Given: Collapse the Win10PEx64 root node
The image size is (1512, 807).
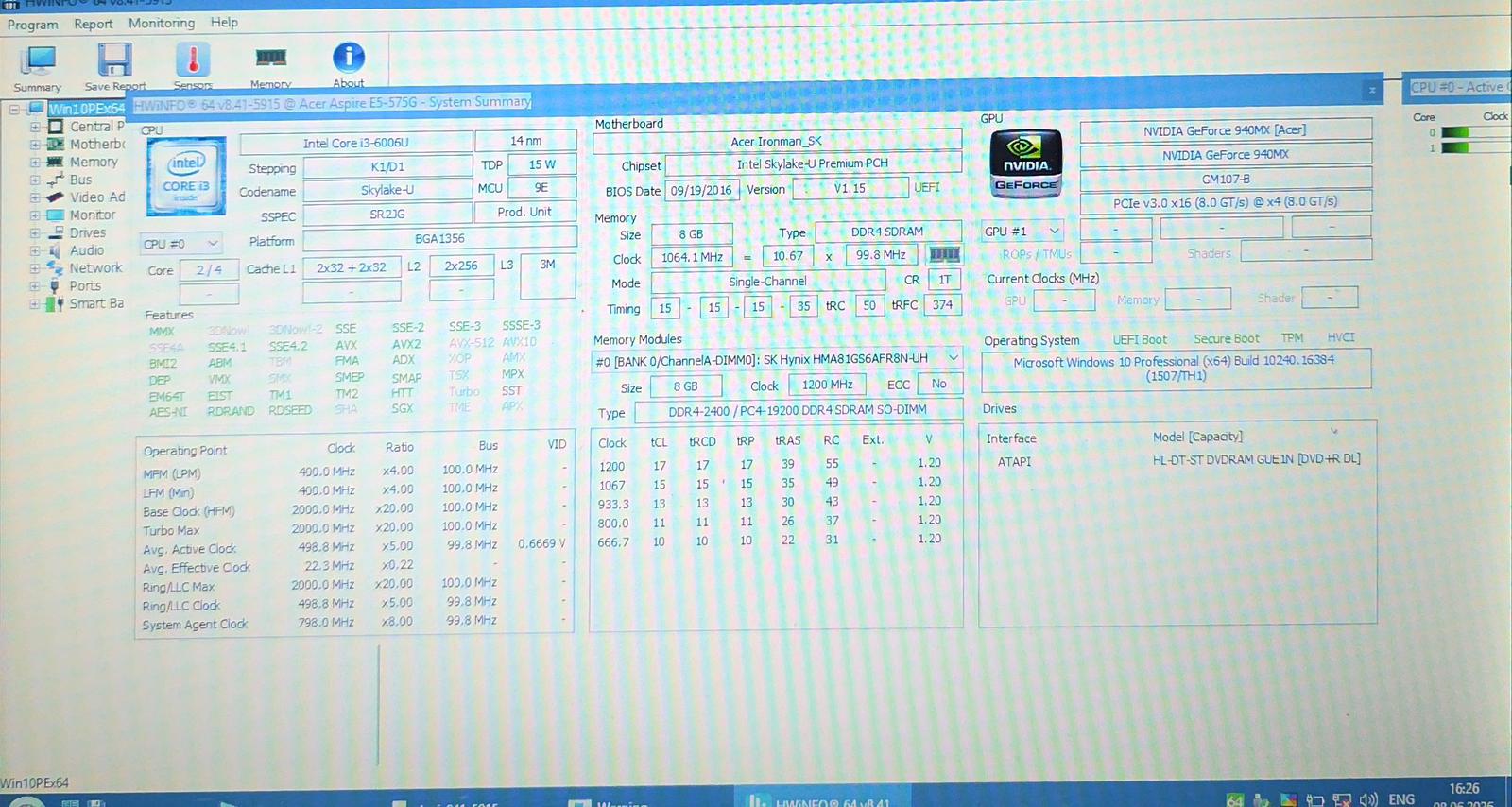Looking at the screenshot, I should pyautogui.click(x=15, y=110).
